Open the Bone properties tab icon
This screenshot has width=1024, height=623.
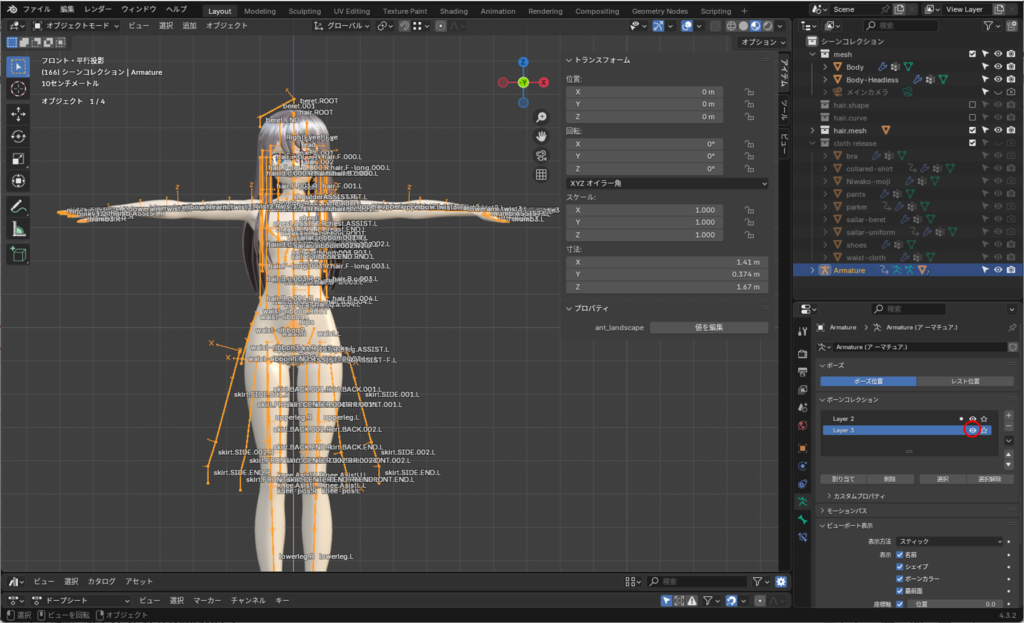coord(802,519)
